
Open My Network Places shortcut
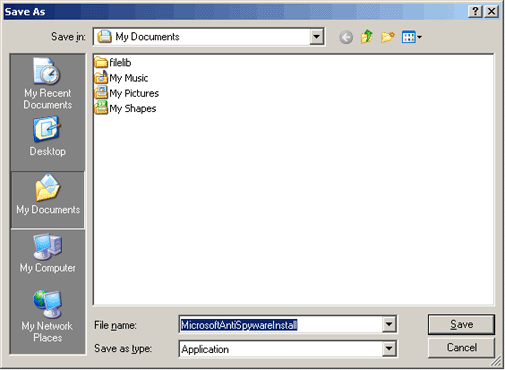(x=47, y=316)
